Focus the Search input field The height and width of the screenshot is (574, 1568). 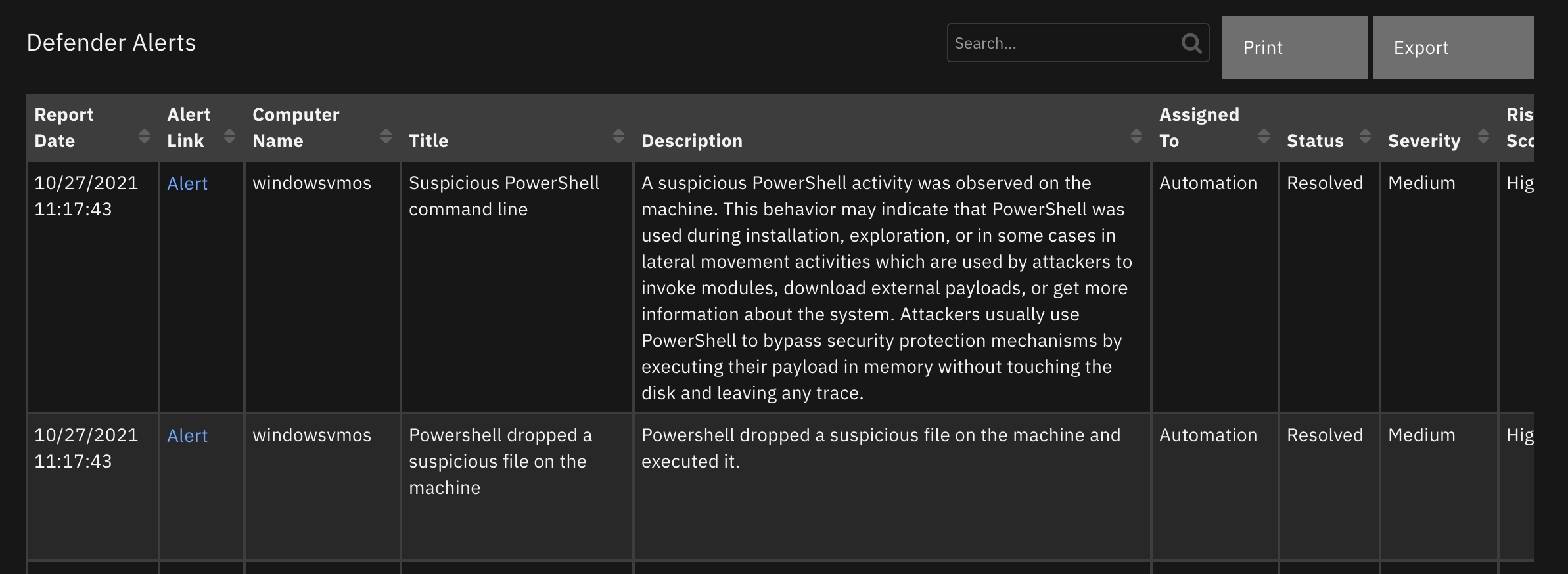[x=1065, y=43]
